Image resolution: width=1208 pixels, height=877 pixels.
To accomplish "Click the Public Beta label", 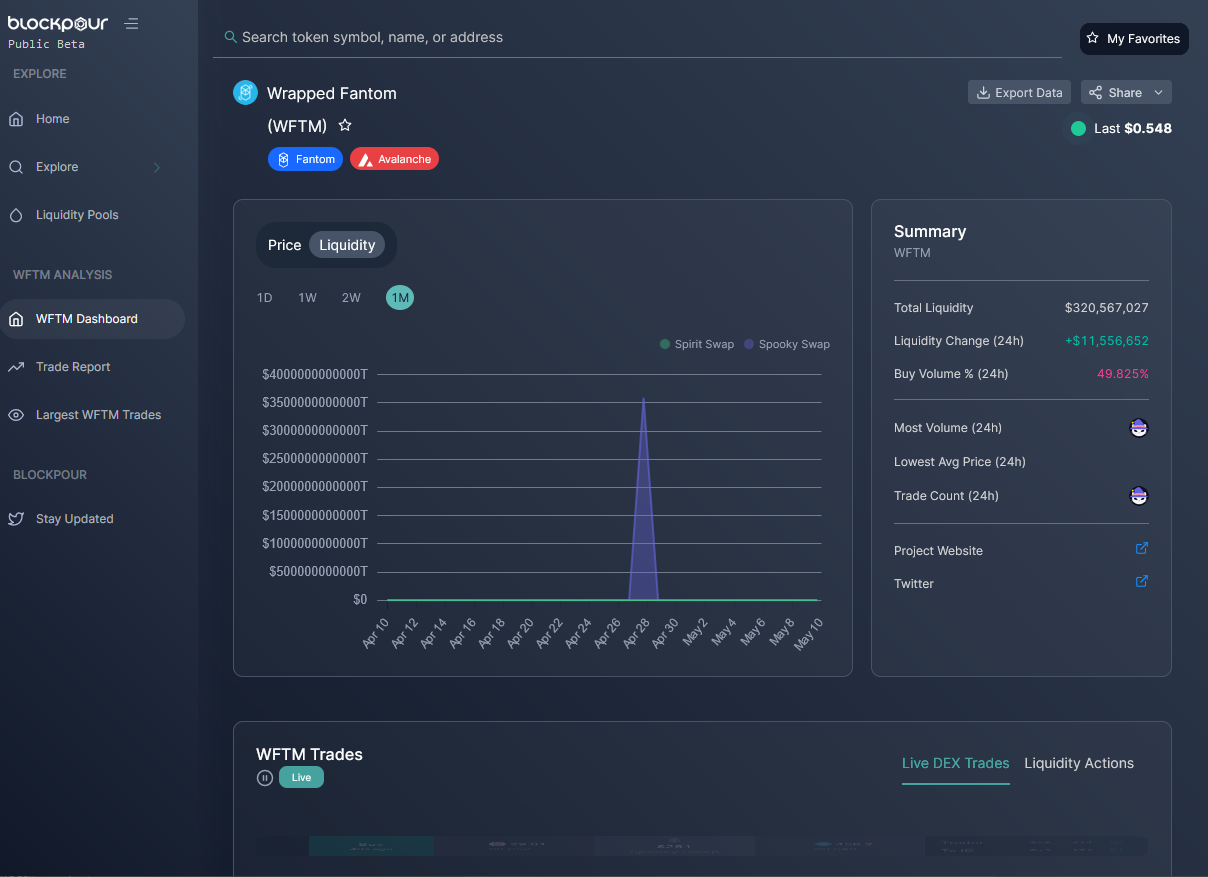I will click(46, 44).
